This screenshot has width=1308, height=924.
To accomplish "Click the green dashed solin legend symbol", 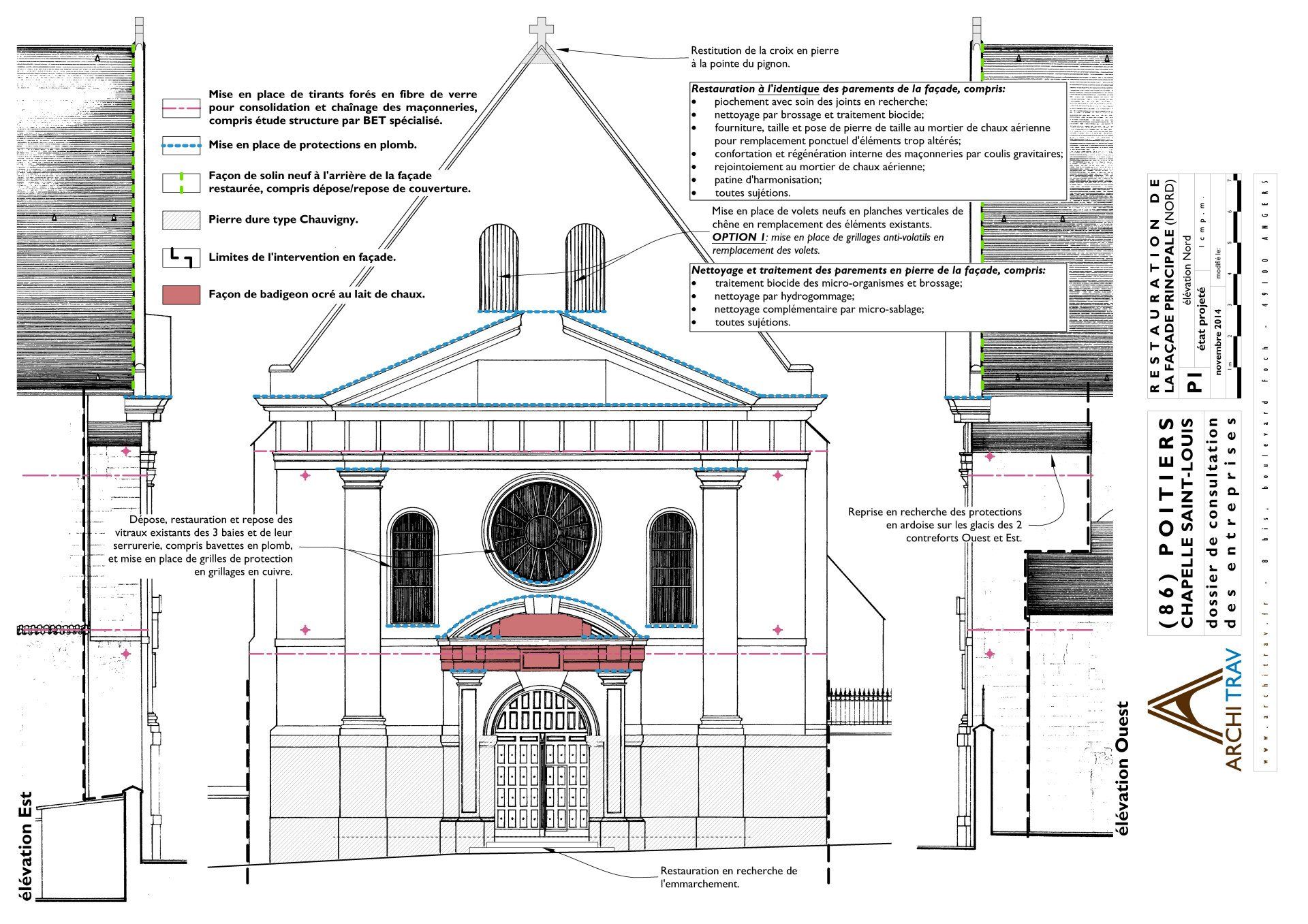I will pos(181,182).
